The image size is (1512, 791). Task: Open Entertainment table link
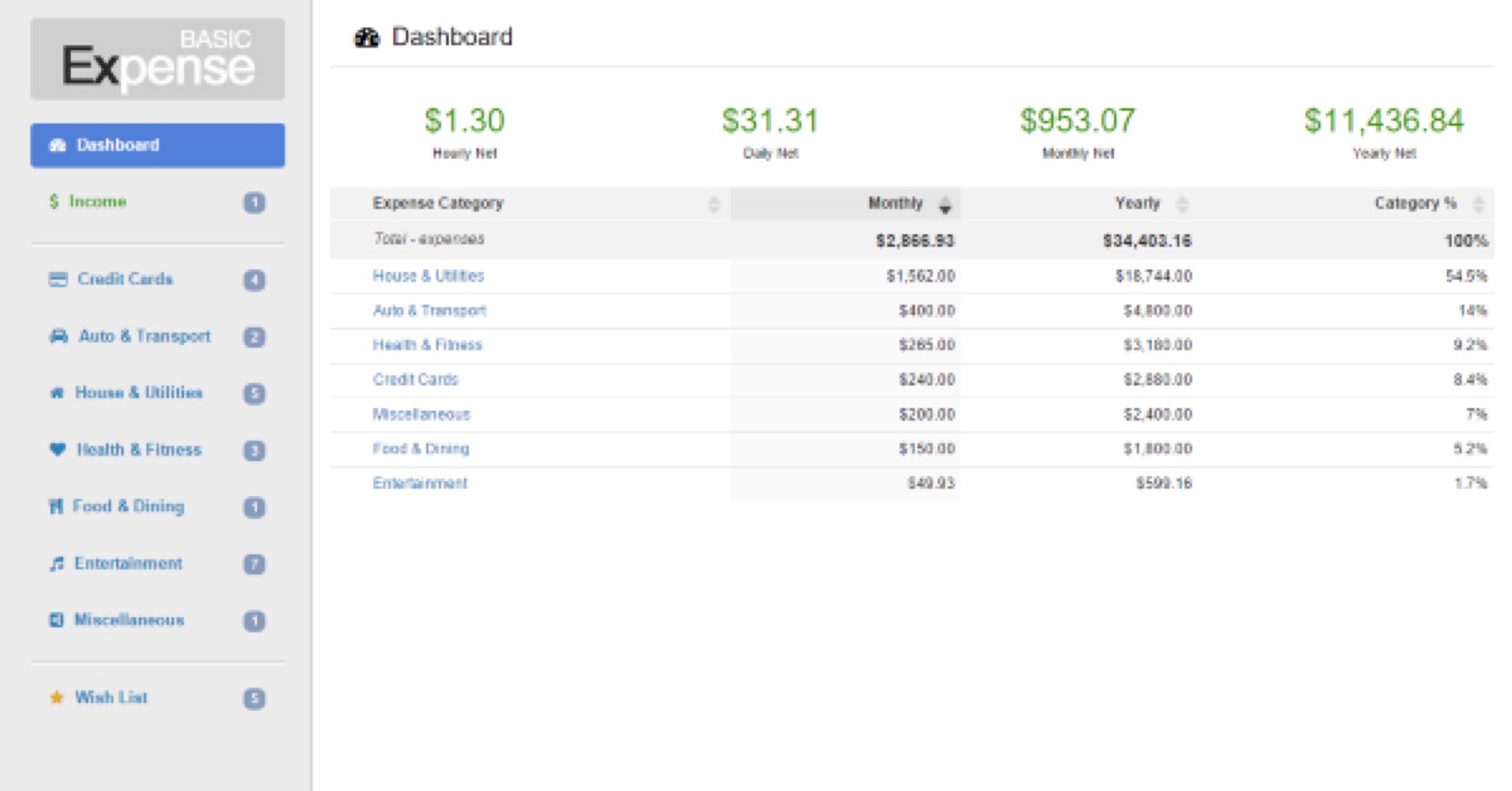(420, 483)
